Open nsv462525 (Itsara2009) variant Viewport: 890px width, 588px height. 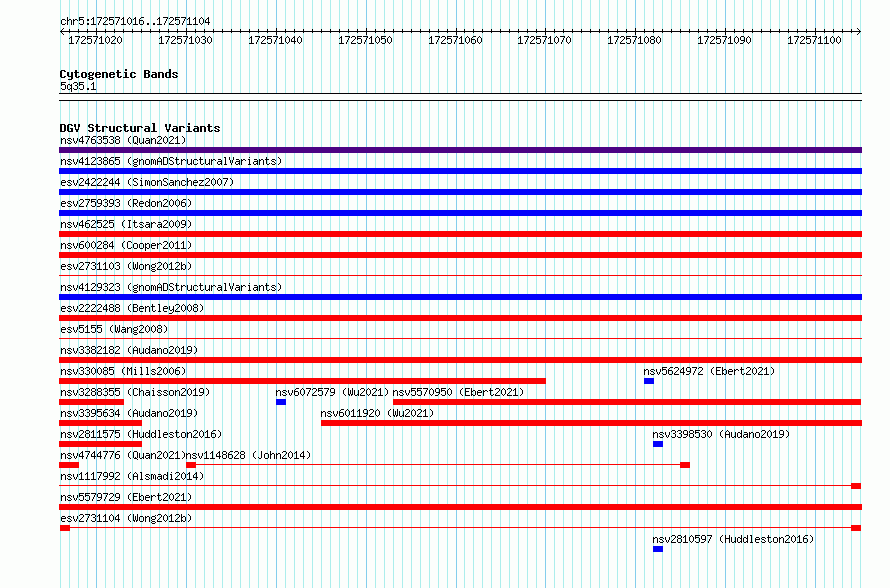click(126, 224)
